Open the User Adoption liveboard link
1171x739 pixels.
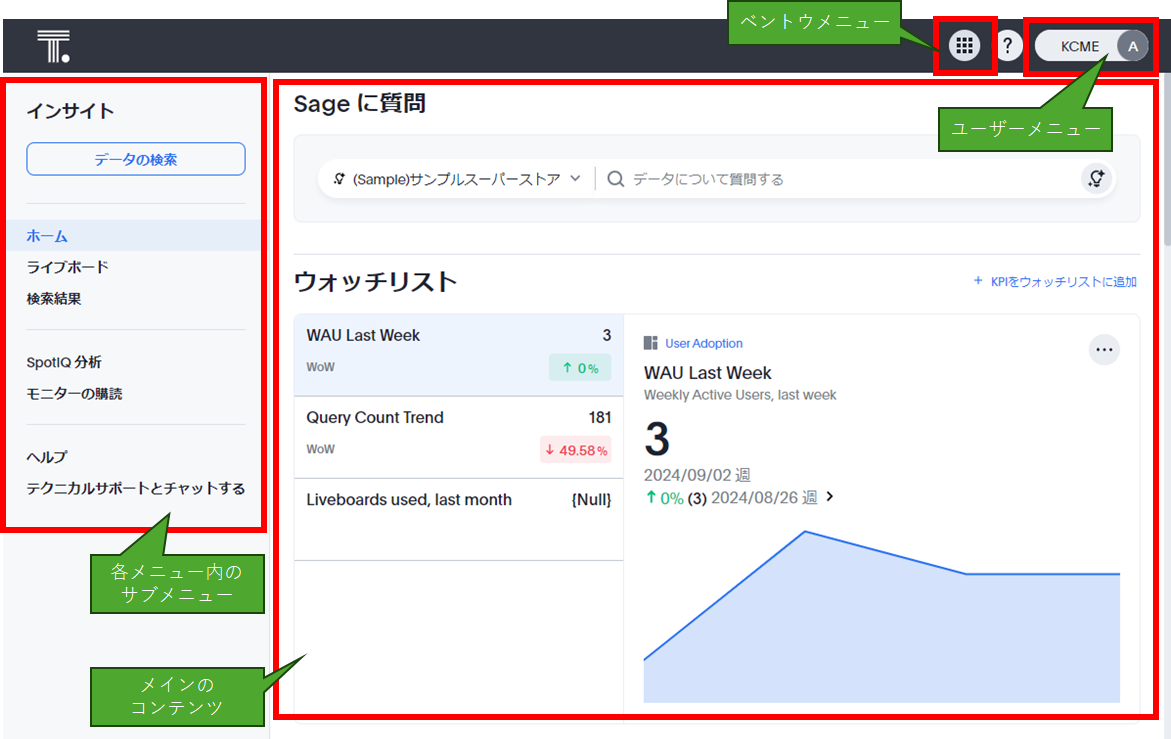704,343
